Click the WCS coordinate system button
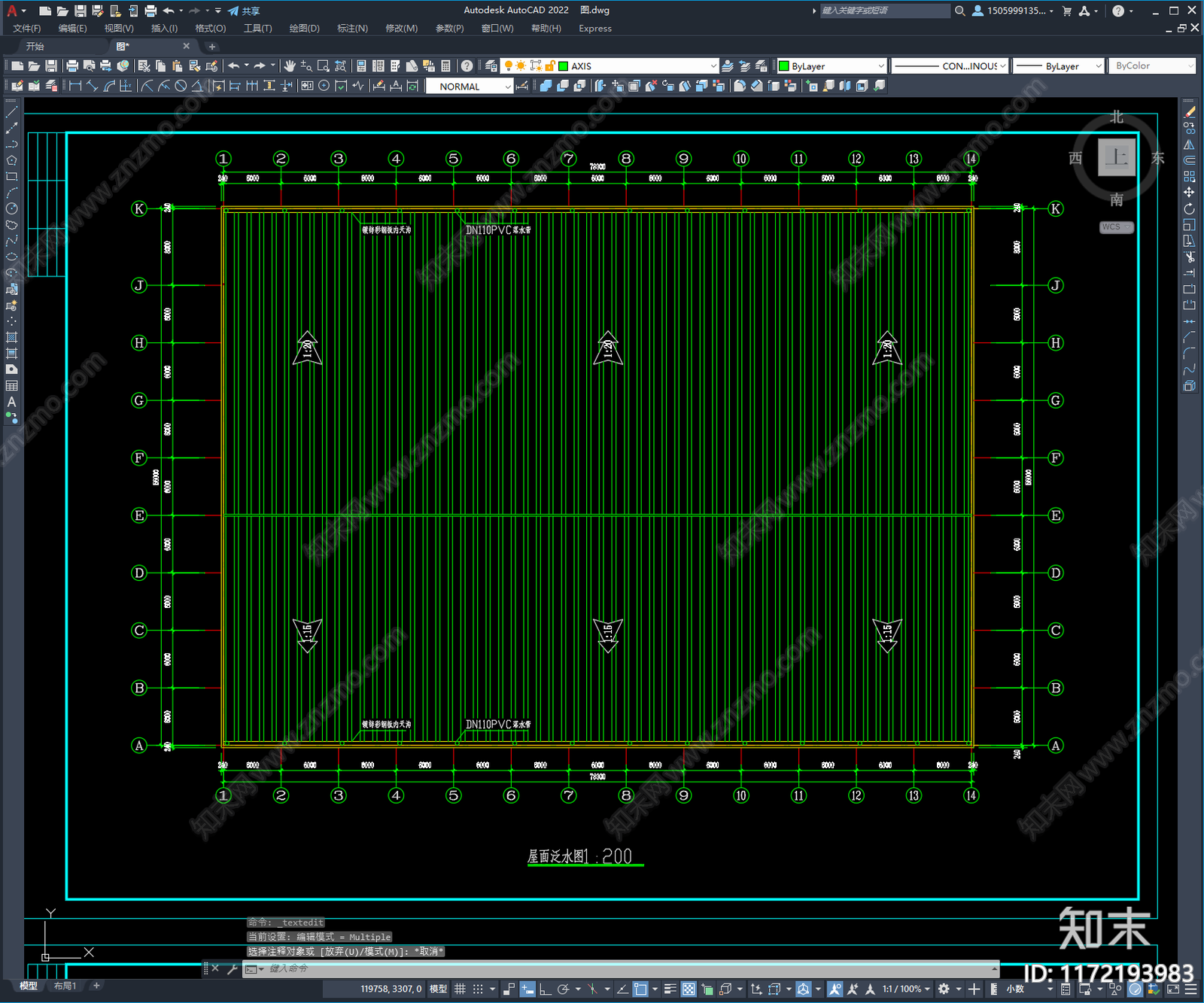This screenshot has width=1204, height=1003. coord(1116,227)
